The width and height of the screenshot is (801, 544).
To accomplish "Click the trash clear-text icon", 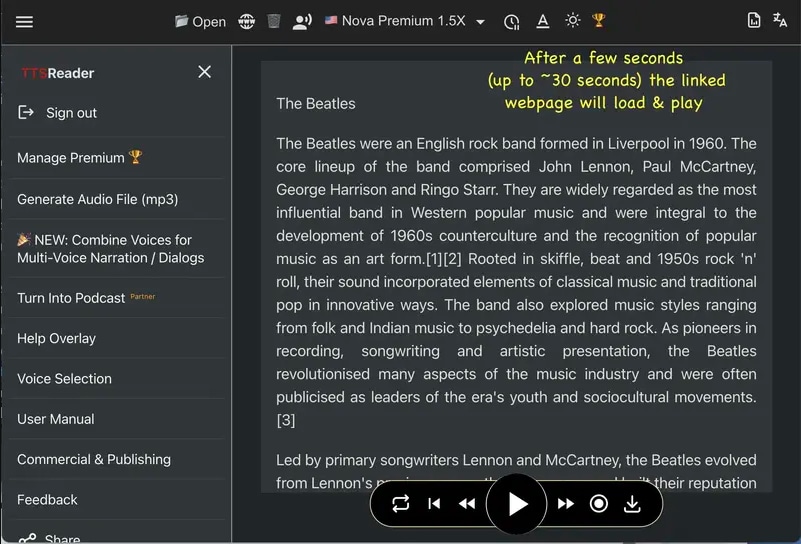I will coord(274,21).
